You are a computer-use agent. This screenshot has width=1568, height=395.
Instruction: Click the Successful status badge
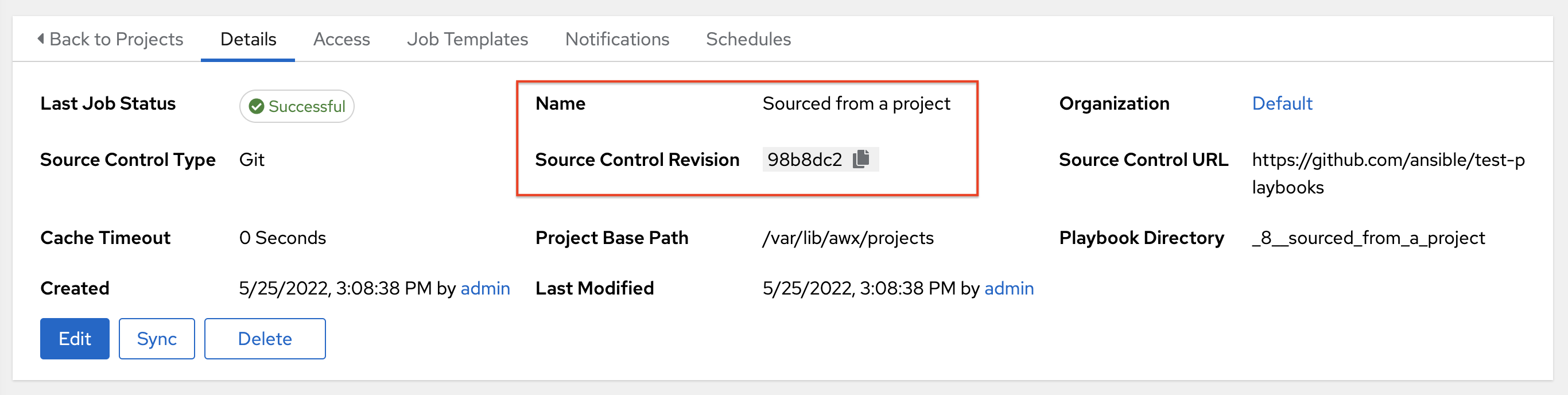(x=296, y=105)
